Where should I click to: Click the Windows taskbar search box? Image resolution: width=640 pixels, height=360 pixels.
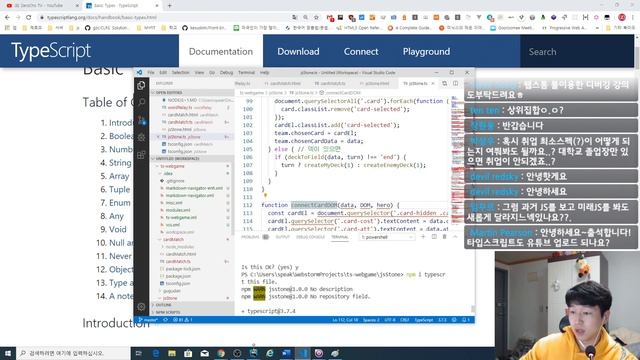click(73, 353)
